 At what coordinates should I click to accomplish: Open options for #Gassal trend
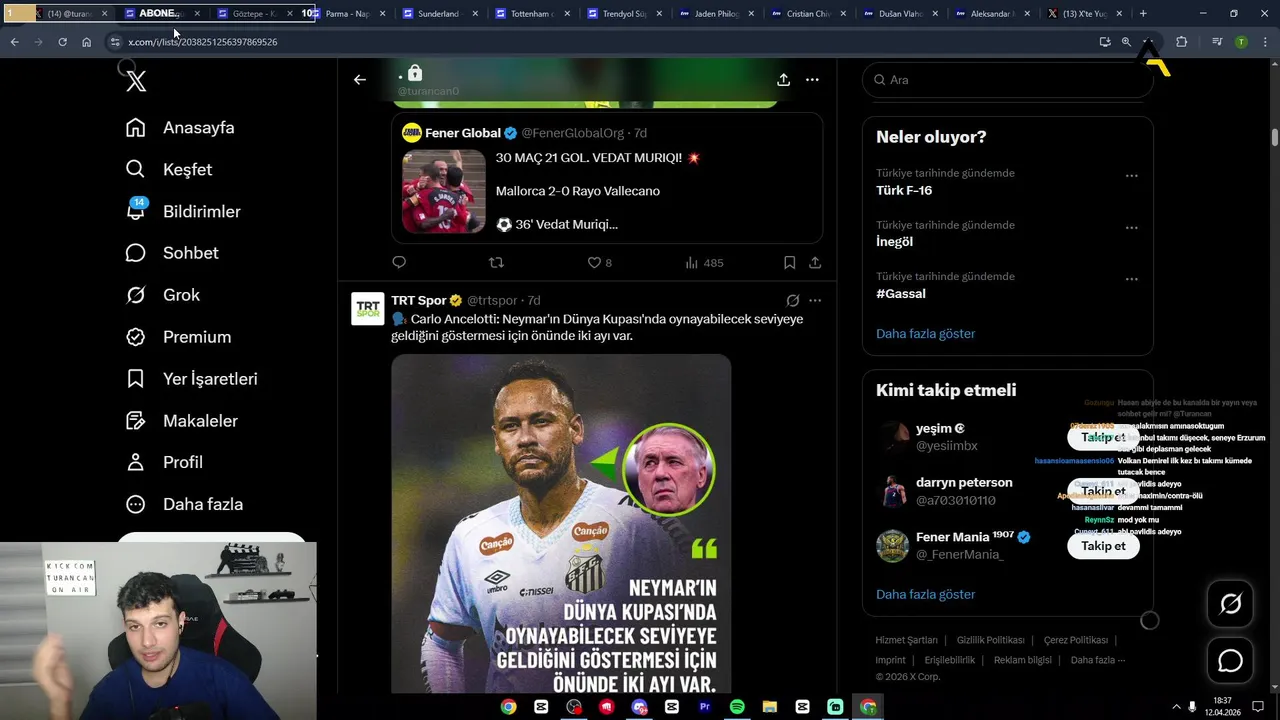pyautogui.click(x=1131, y=280)
